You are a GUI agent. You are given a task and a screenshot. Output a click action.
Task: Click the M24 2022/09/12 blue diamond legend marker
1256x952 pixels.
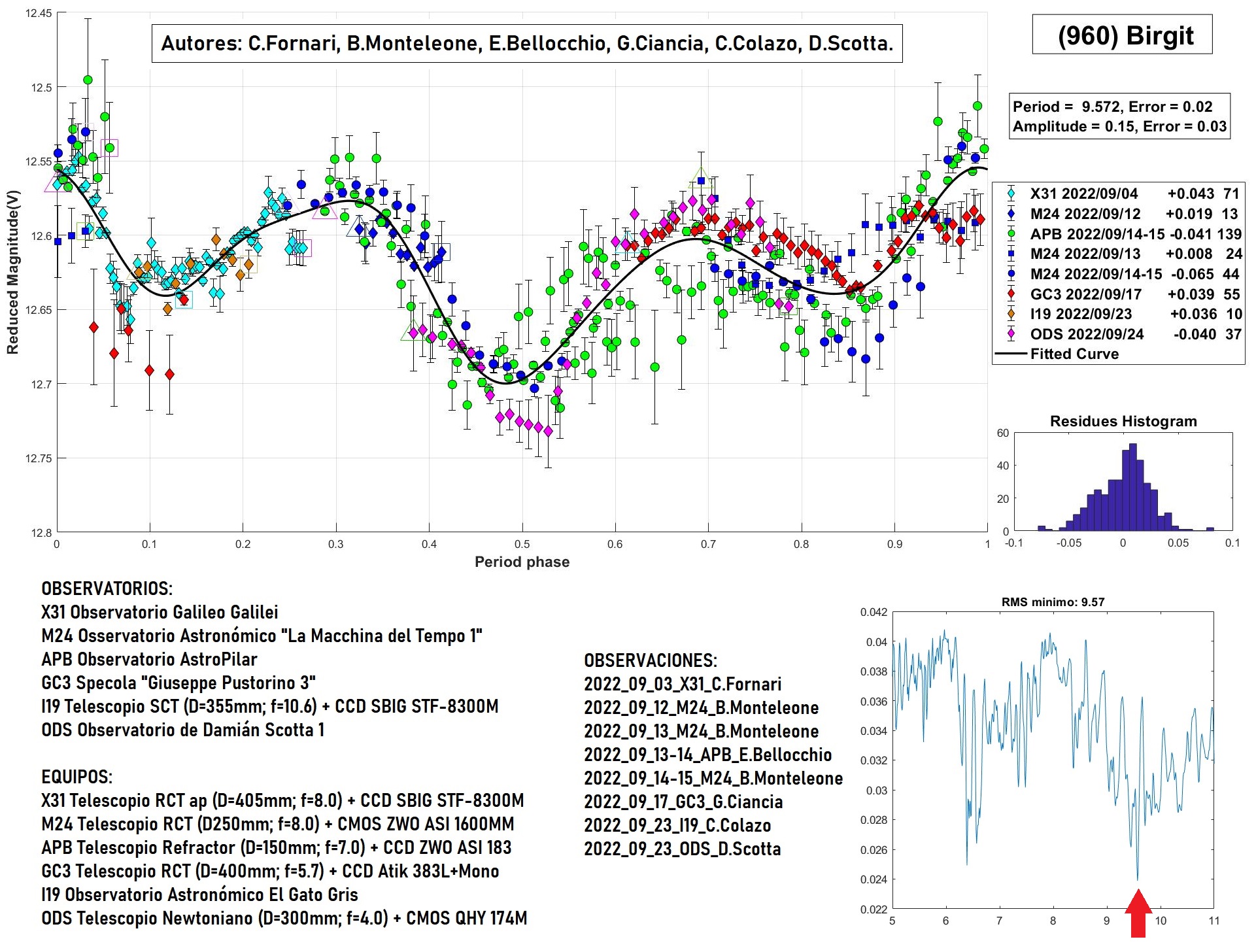point(1011,214)
